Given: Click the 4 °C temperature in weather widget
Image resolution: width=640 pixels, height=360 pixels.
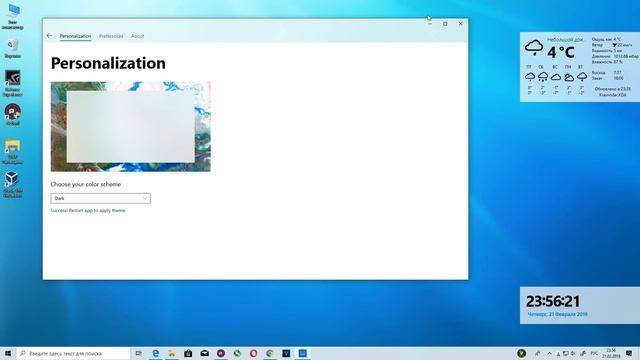Looking at the screenshot, I should (x=561, y=52).
